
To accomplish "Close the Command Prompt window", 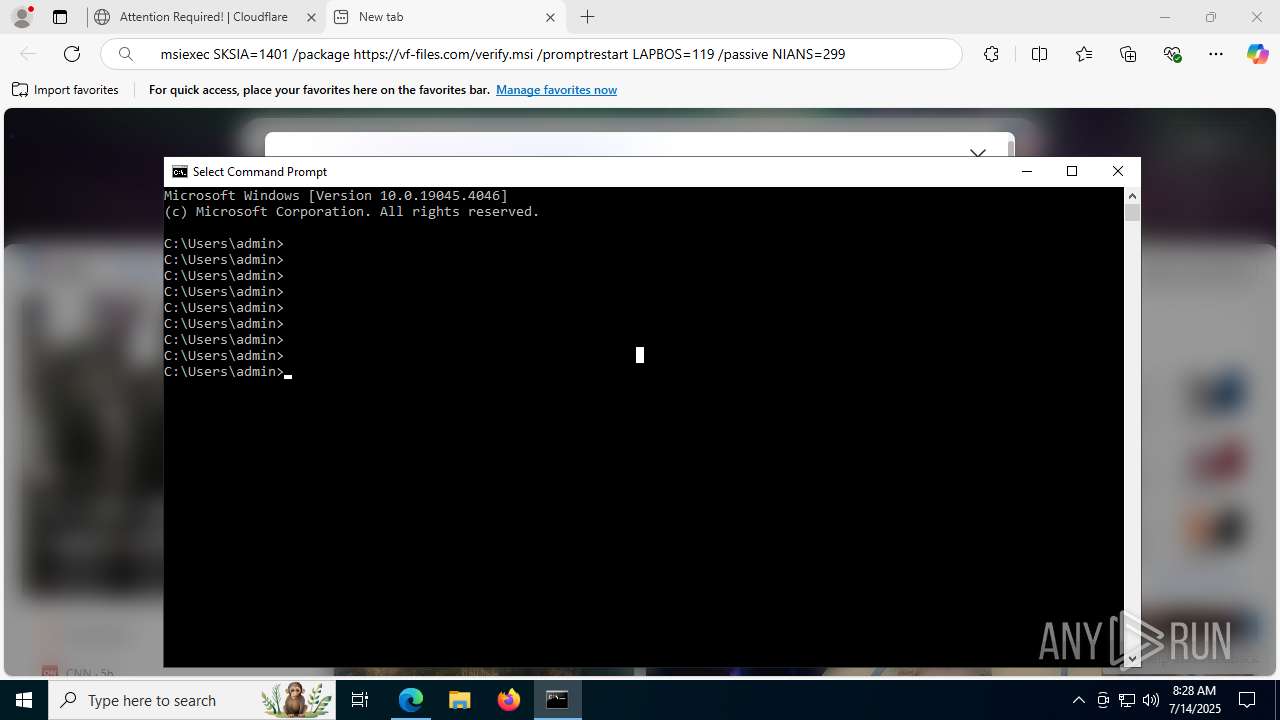I will click(1118, 172).
